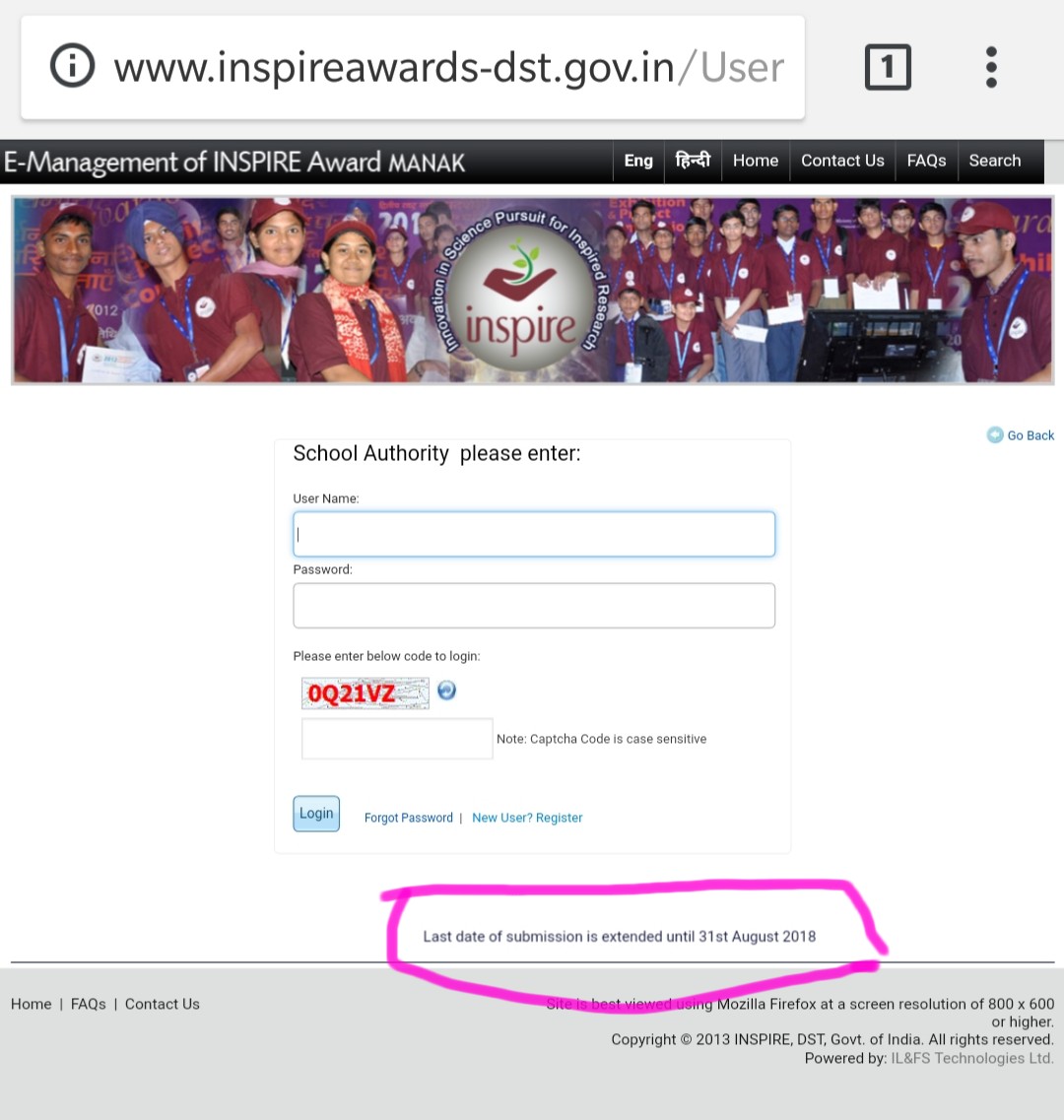The image size is (1064, 1120).
Task: Focus the Password field
Action: tap(534, 606)
